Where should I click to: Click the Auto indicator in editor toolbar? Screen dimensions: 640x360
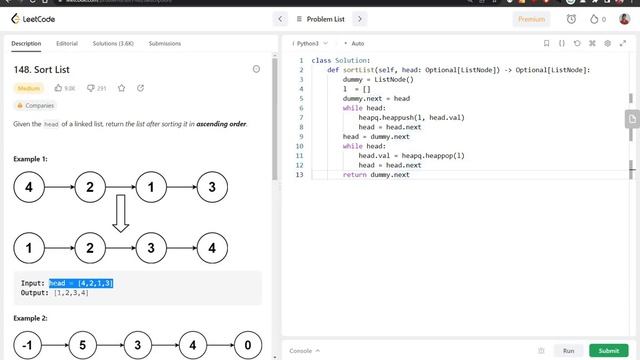(x=354, y=43)
